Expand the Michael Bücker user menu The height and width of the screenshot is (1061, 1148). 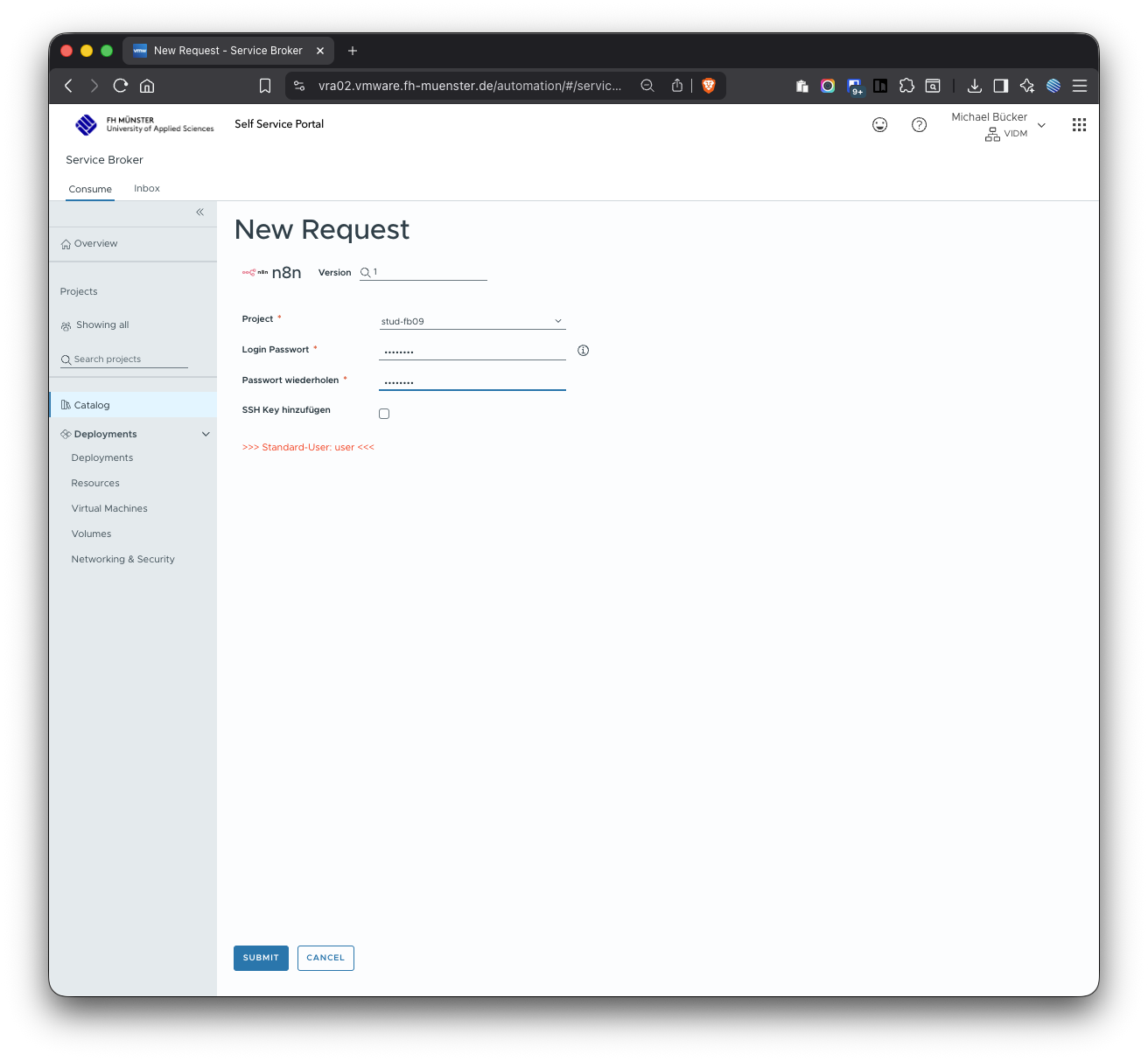point(1041,125)
